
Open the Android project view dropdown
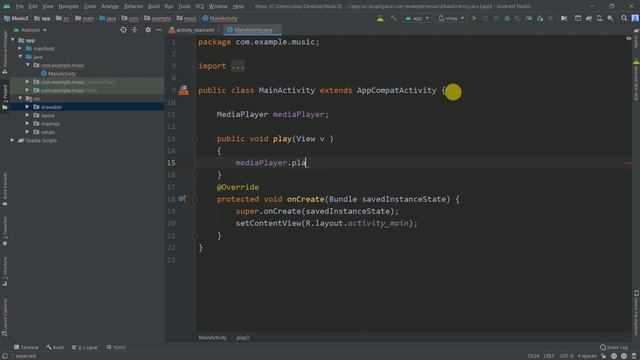coord(30,30)
